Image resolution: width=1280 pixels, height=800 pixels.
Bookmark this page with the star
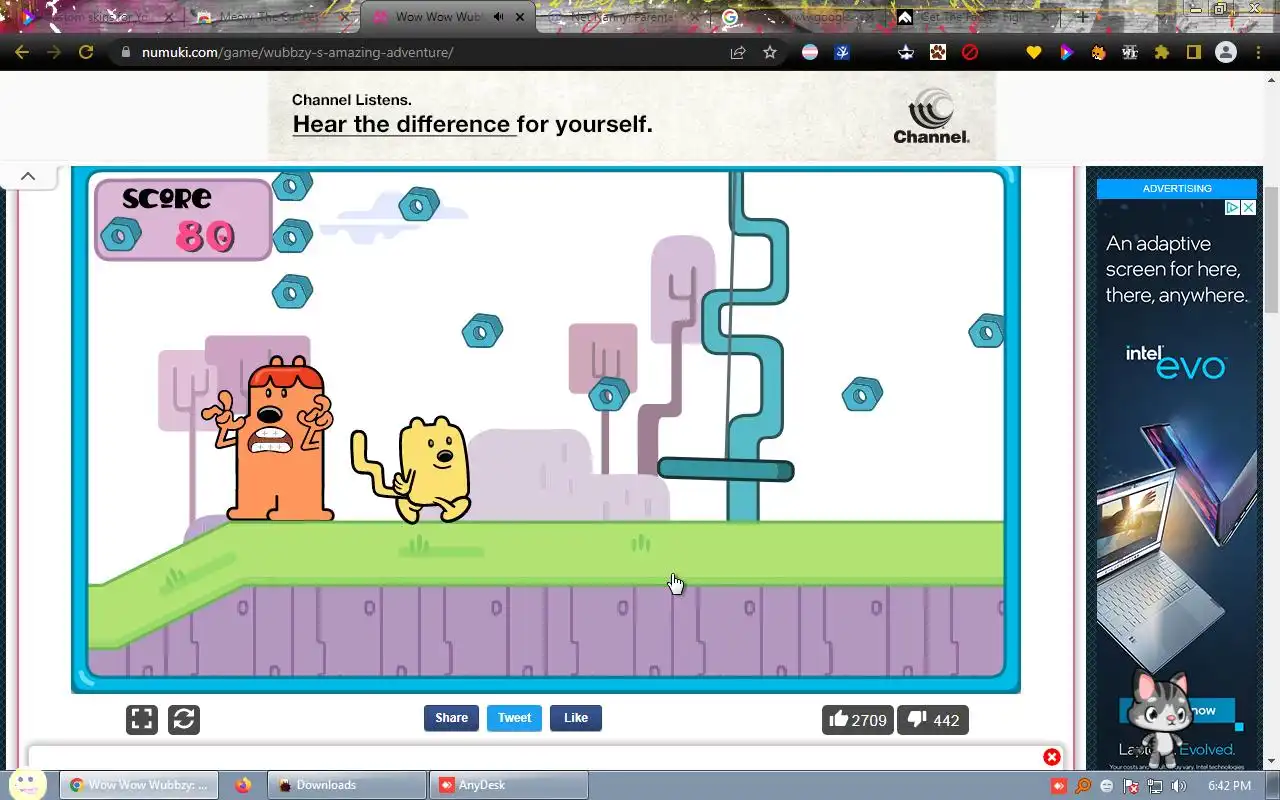[770, 52]
